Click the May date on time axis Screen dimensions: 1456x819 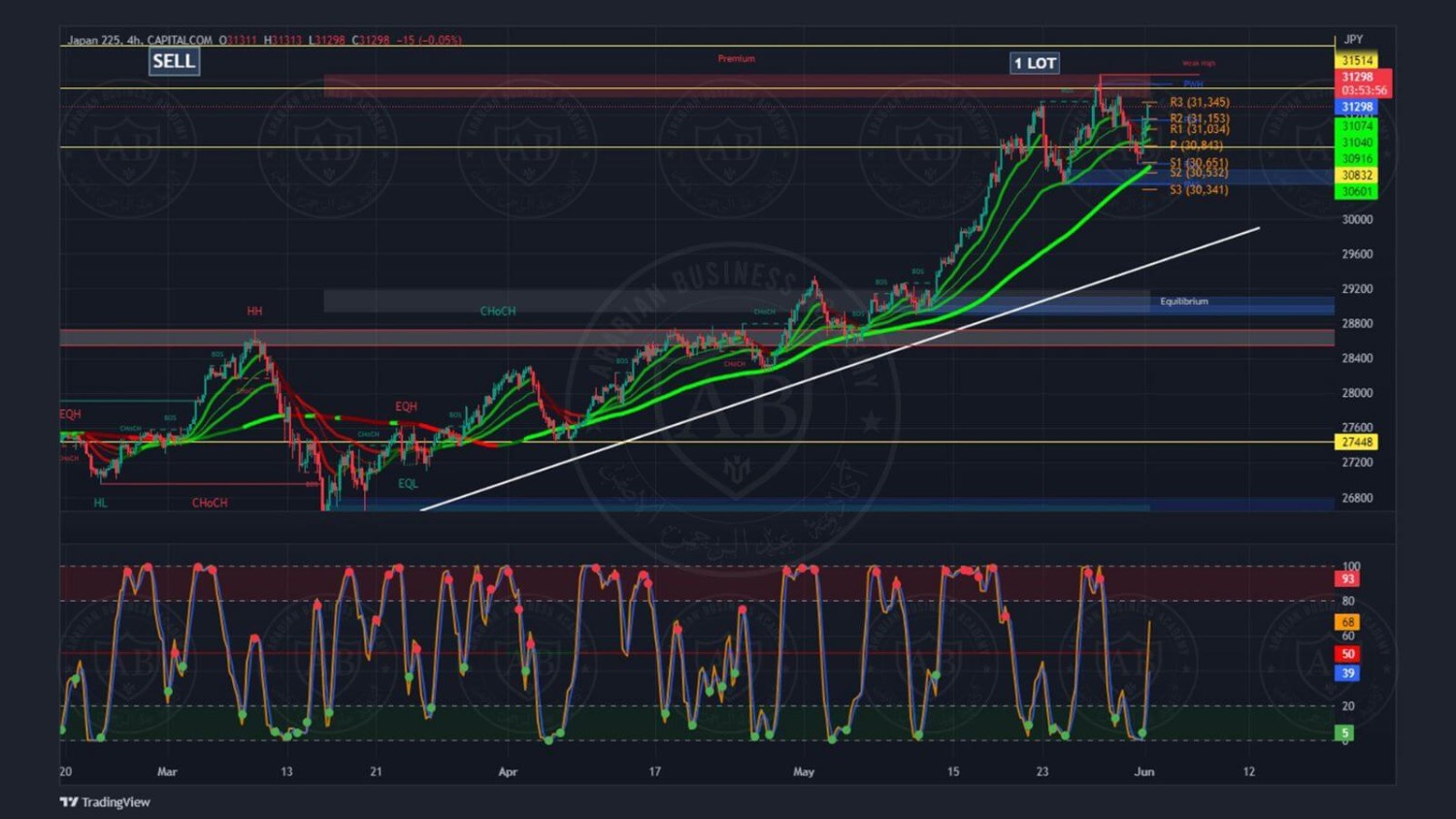point(804,771)
